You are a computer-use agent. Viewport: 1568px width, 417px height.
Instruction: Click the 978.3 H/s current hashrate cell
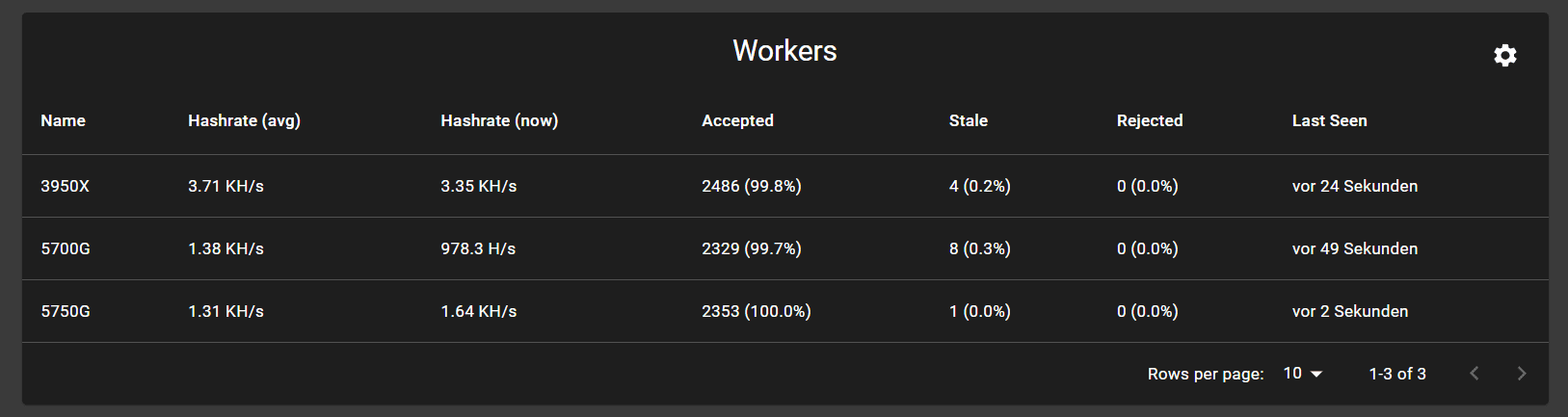478,248
